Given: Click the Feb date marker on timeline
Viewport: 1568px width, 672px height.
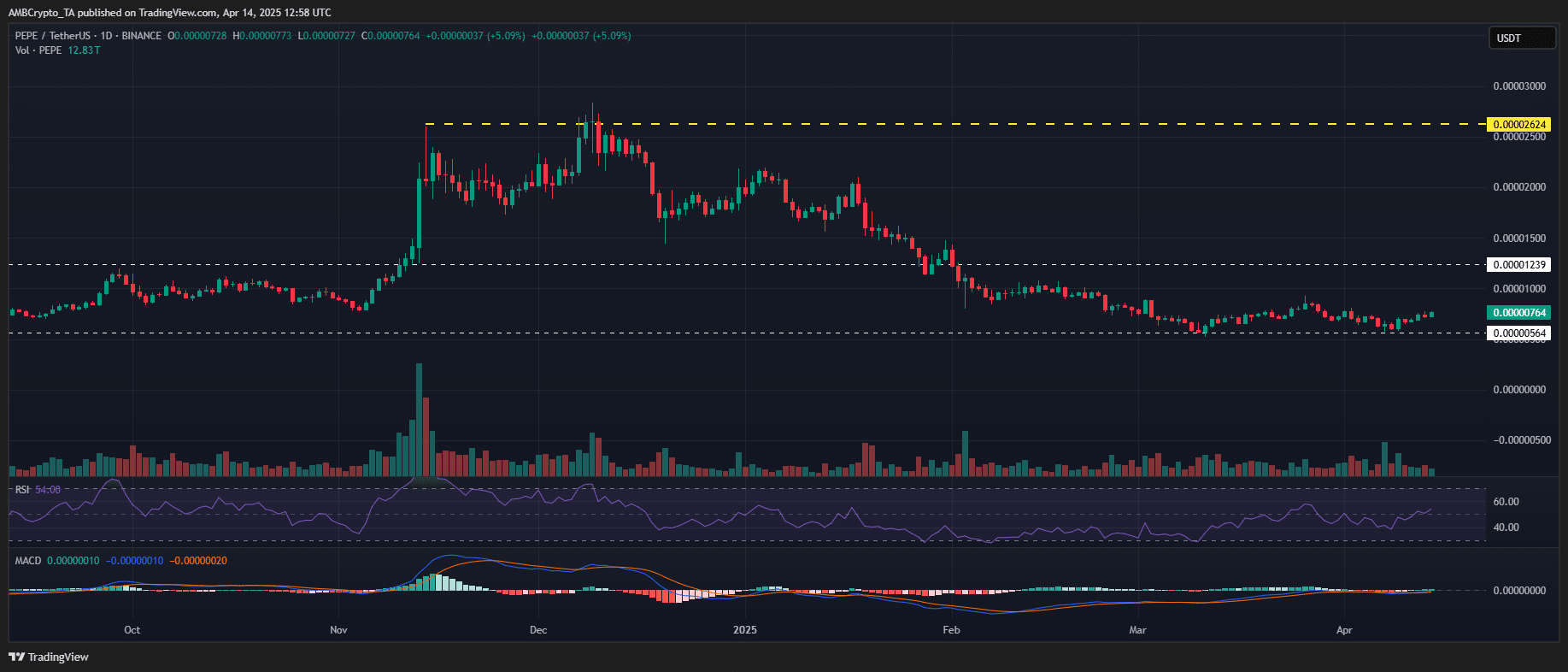Looking at the screenshot, I should [x=951, y=630].
